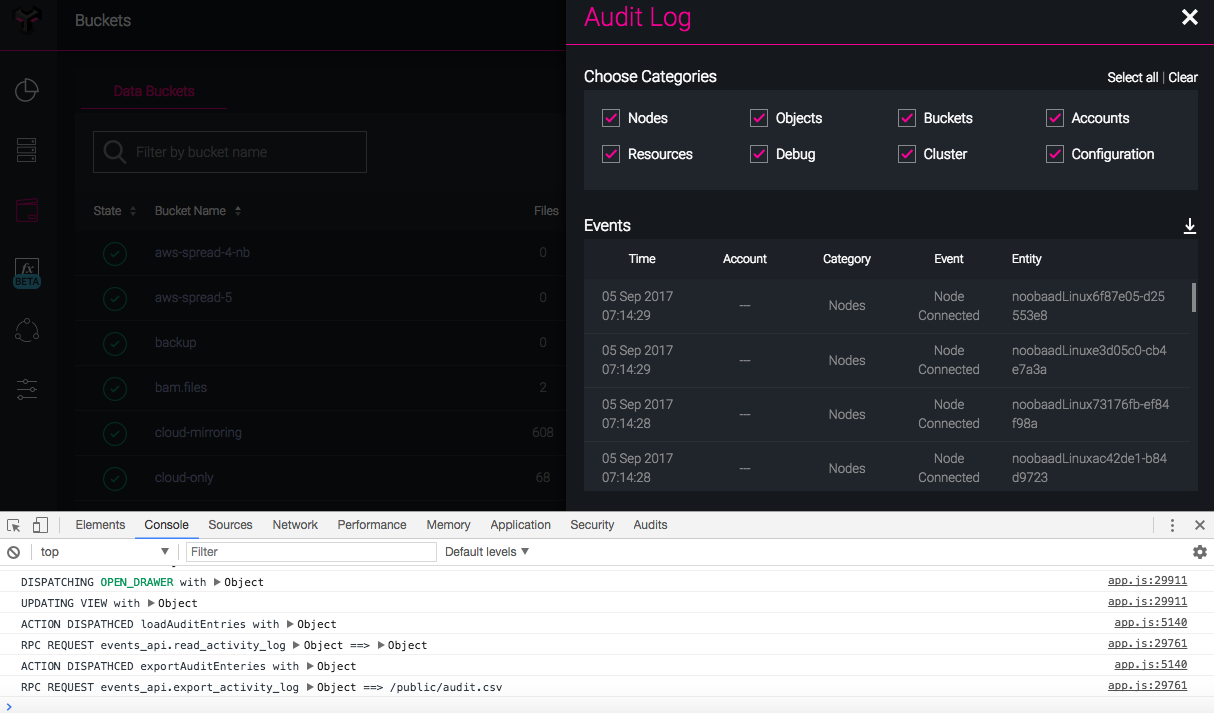This screenshot has width=1214, height=713.
Task: Click the Clear categories link
Action: point(1183,77)
